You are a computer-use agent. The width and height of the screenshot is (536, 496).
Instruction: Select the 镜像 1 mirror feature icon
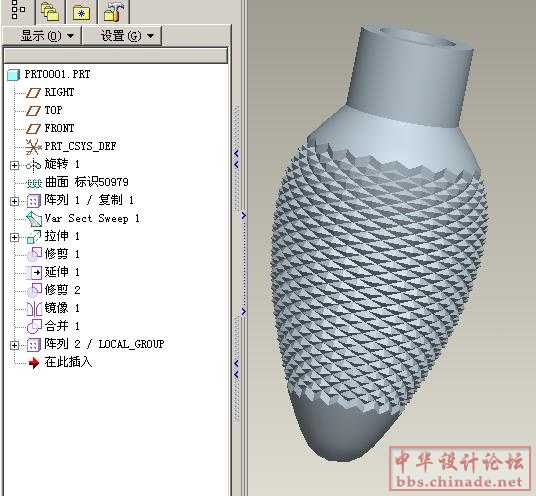pyautogui.click(x=34, y=308)
